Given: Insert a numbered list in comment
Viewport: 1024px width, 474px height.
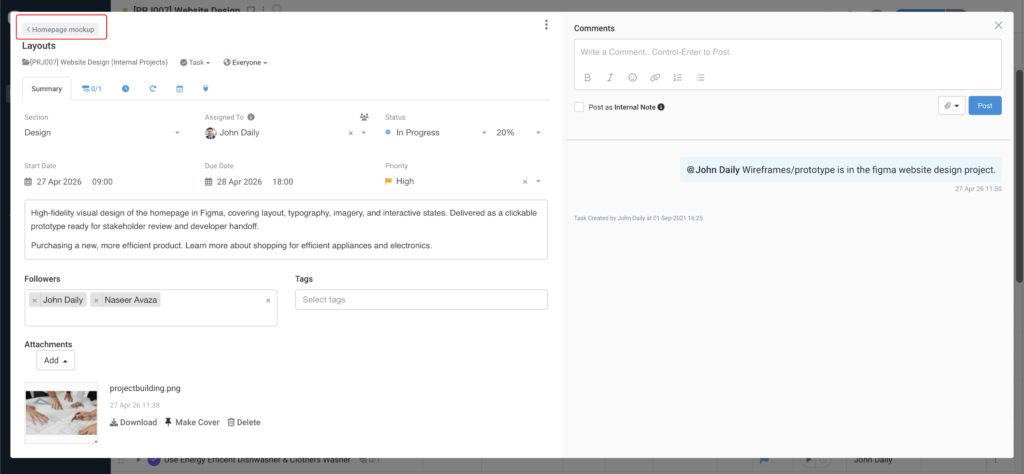Looking at the screenshot, I should (678, 77).
